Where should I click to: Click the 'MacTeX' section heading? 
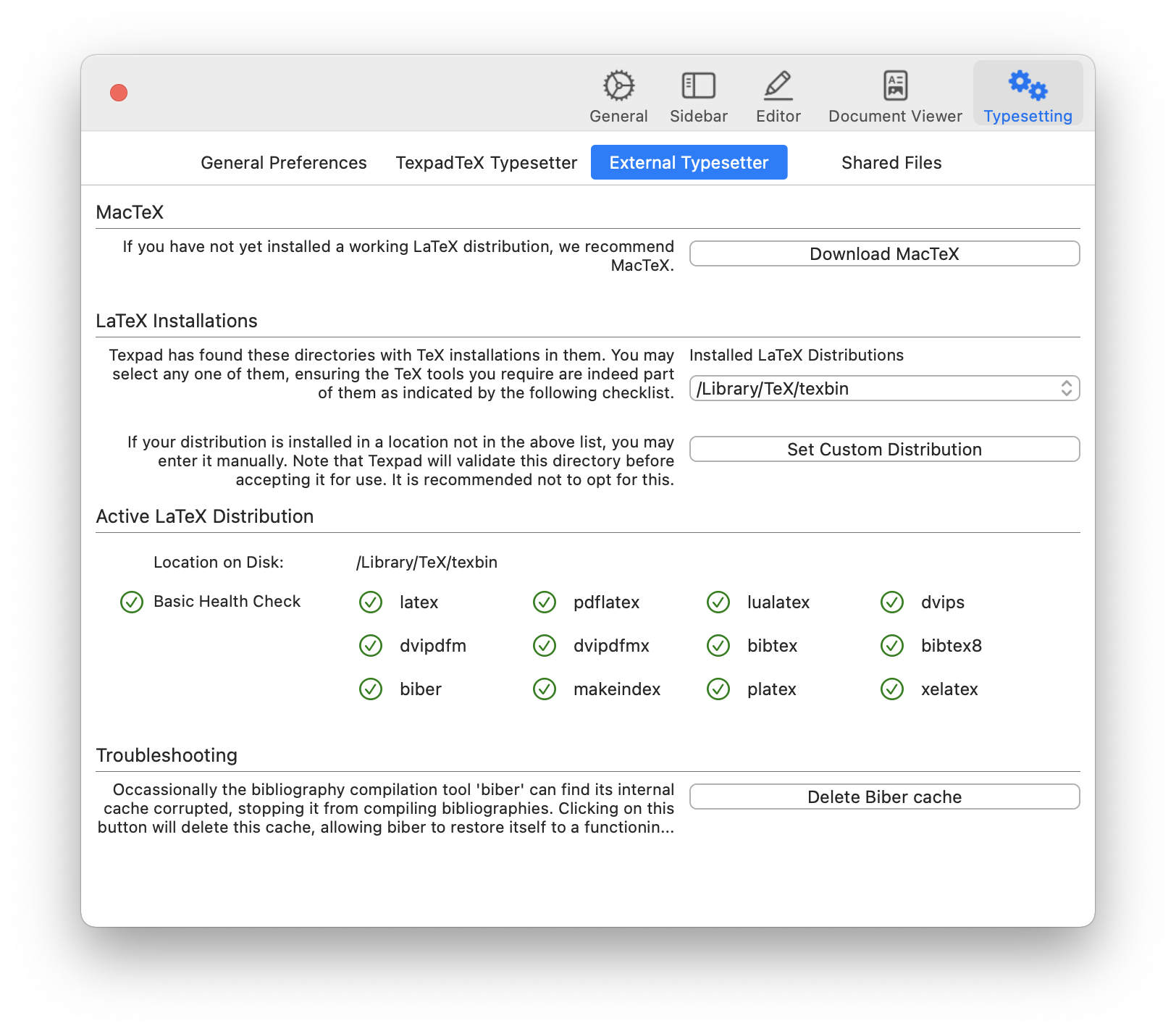pos(130,212)
